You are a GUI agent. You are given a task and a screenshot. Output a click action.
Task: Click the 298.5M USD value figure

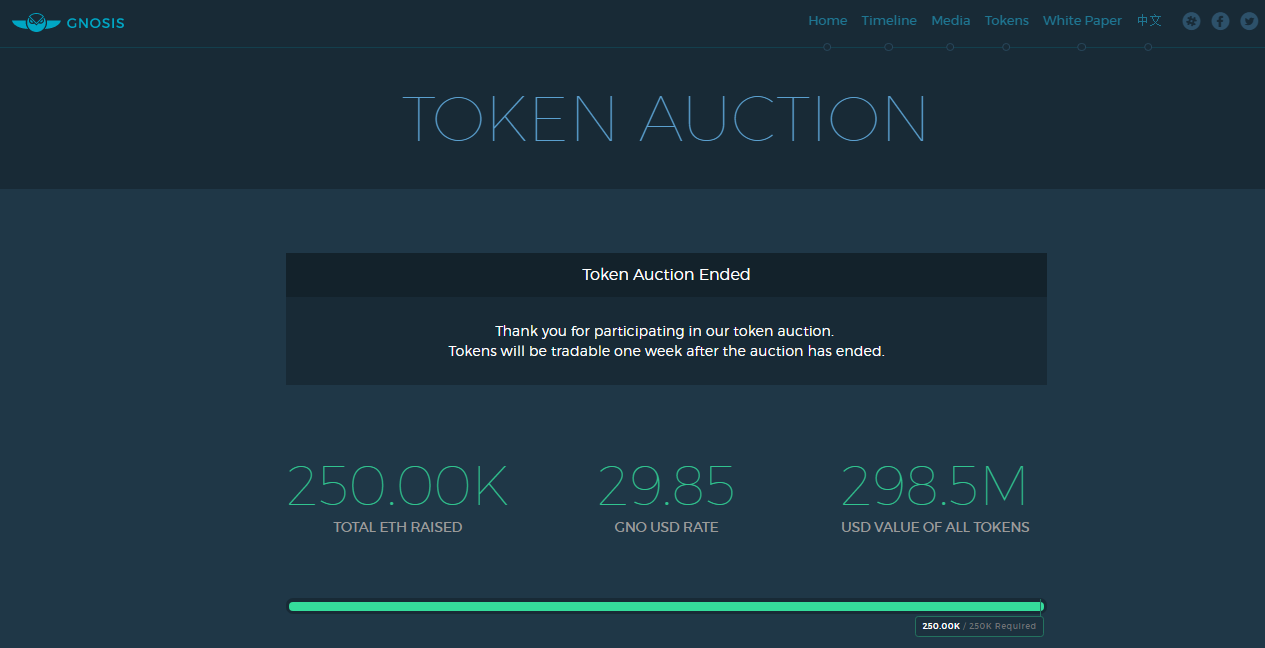pyautogui.click(x=934, y=487)
